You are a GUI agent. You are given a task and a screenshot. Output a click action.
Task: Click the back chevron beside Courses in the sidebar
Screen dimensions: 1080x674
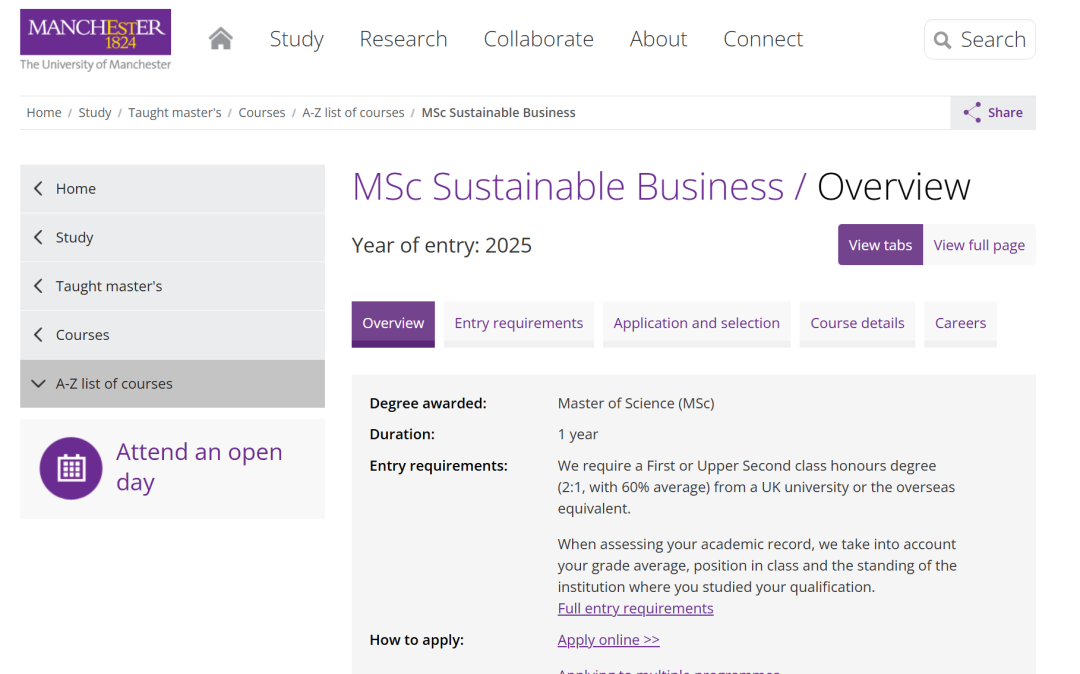point(39,335)
